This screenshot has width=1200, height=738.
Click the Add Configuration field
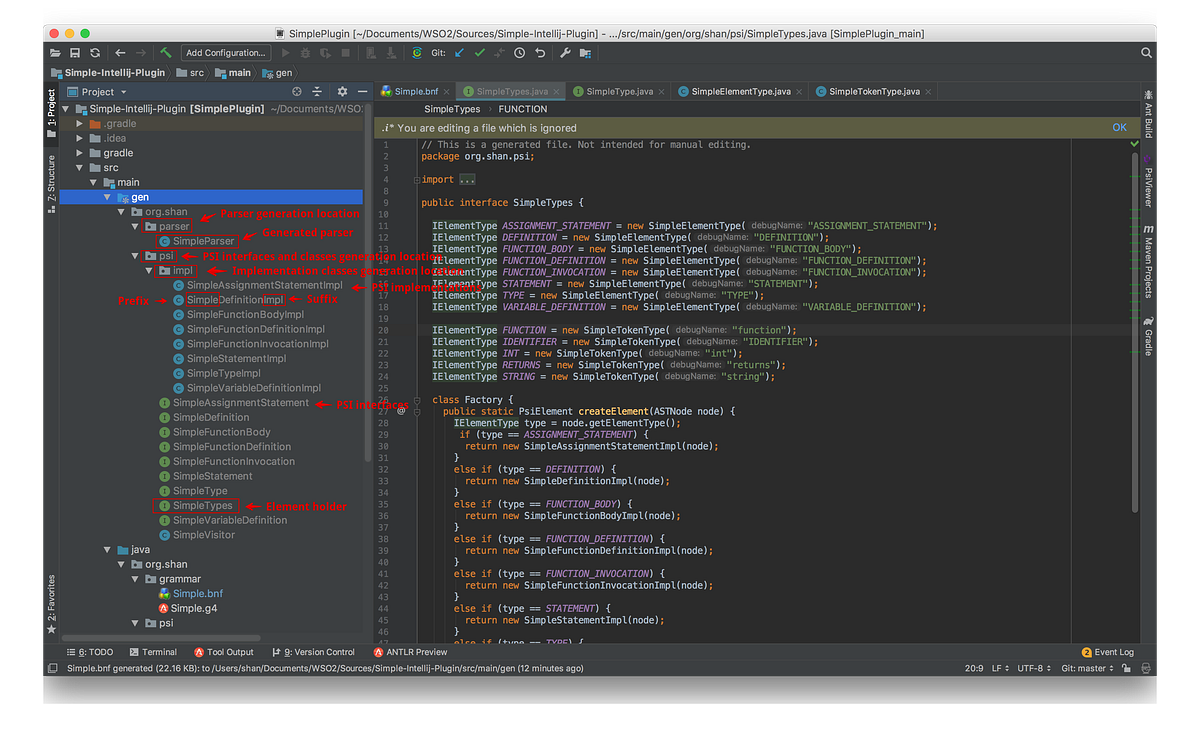(225, 53)
